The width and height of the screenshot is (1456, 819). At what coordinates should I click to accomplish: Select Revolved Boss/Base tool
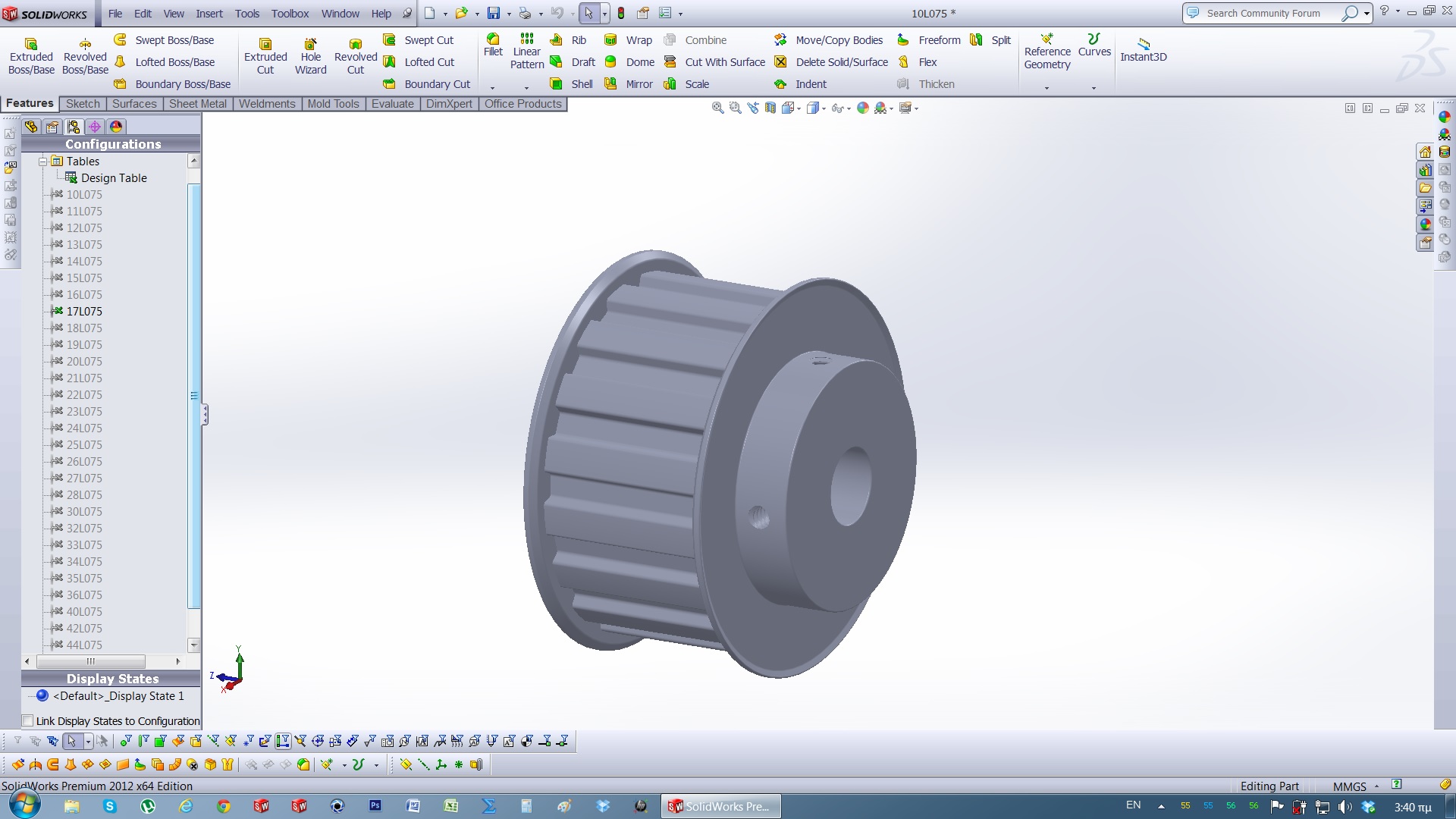pyautogui.click(x=85, y=57)
